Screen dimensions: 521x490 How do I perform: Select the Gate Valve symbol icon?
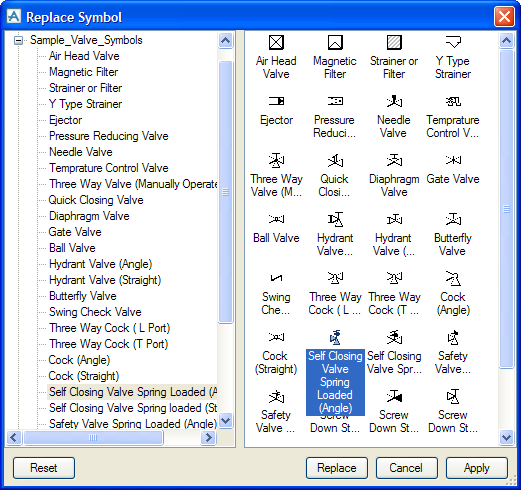[x=453, y=160]
